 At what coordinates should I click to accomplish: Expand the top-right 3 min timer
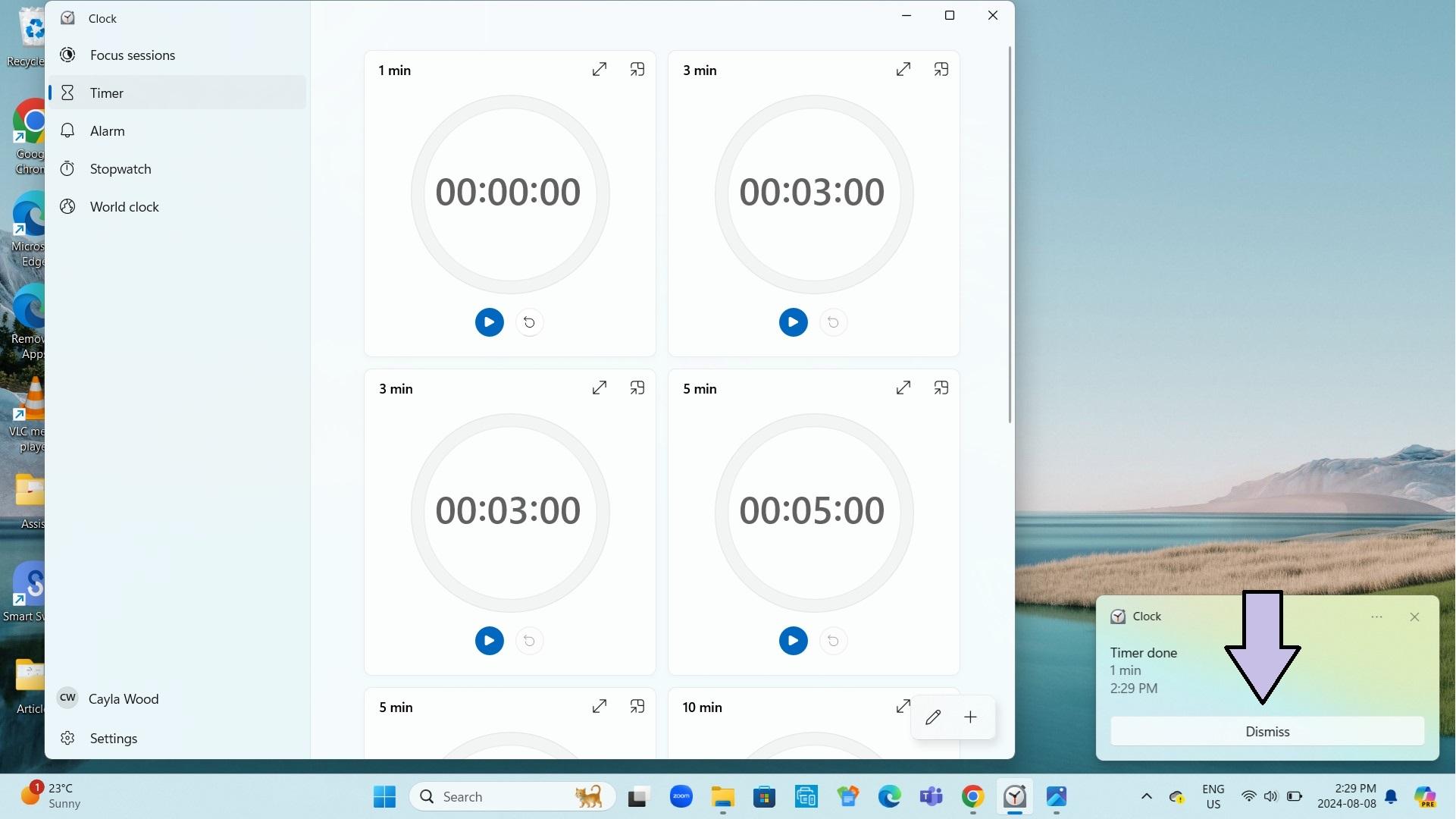pyautogui.click(x=903, y=70)
